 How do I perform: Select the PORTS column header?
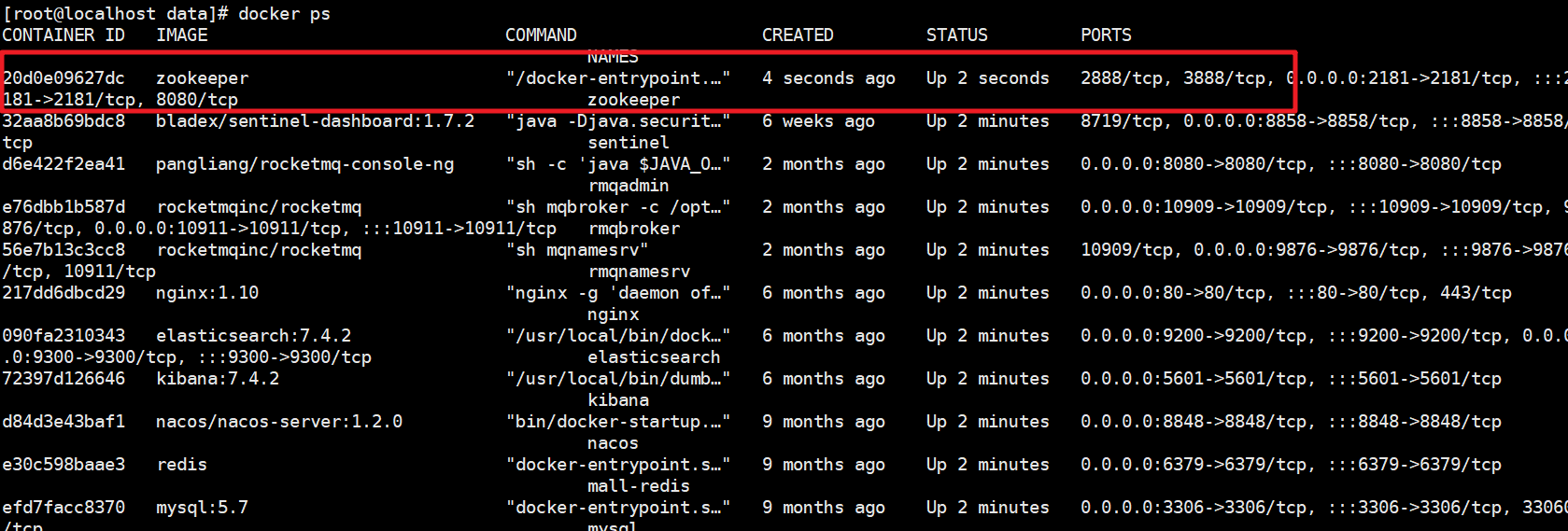(1106, 35)
